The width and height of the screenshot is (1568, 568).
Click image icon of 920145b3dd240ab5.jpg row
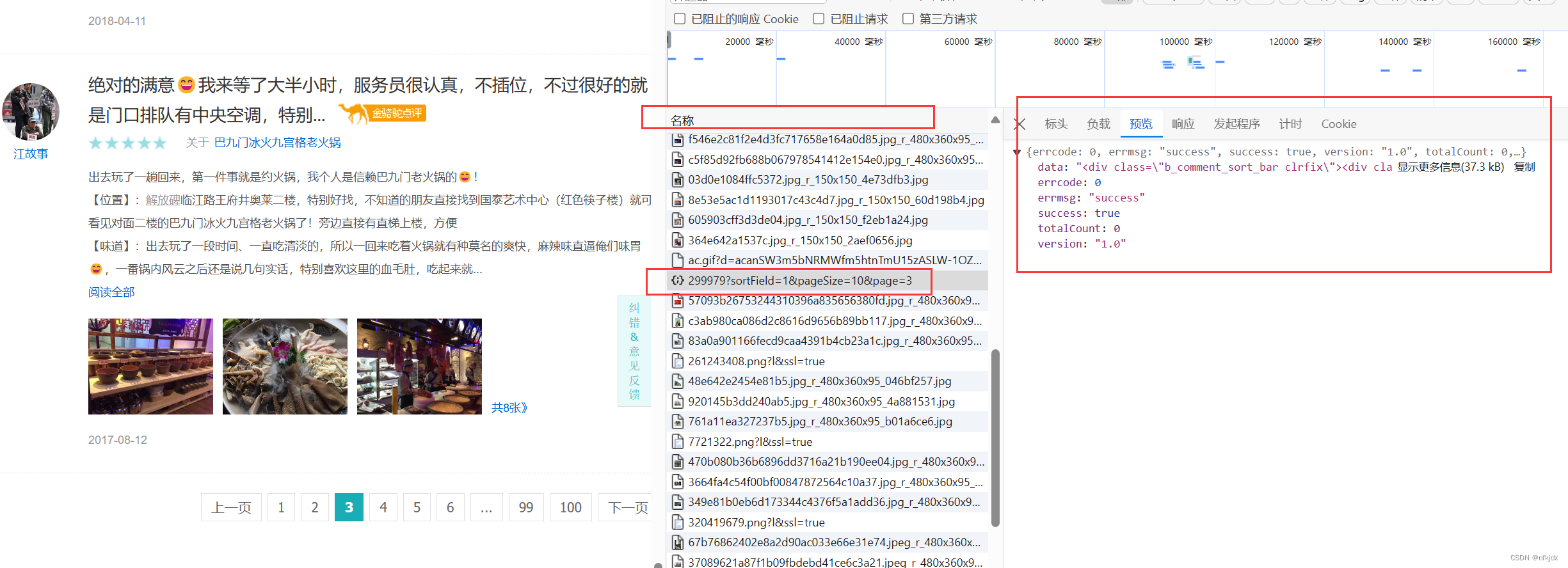677,401
